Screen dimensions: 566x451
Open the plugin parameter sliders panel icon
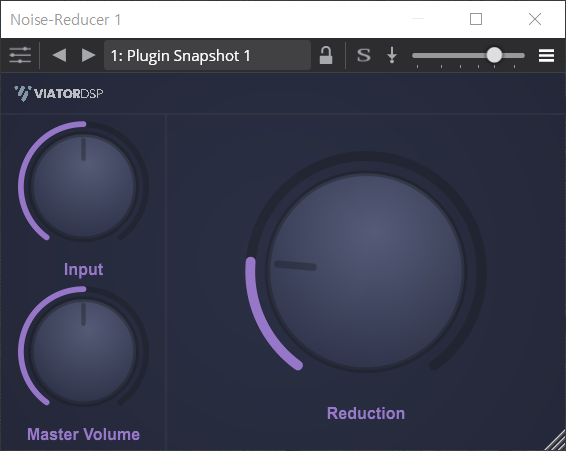point(20,55)
